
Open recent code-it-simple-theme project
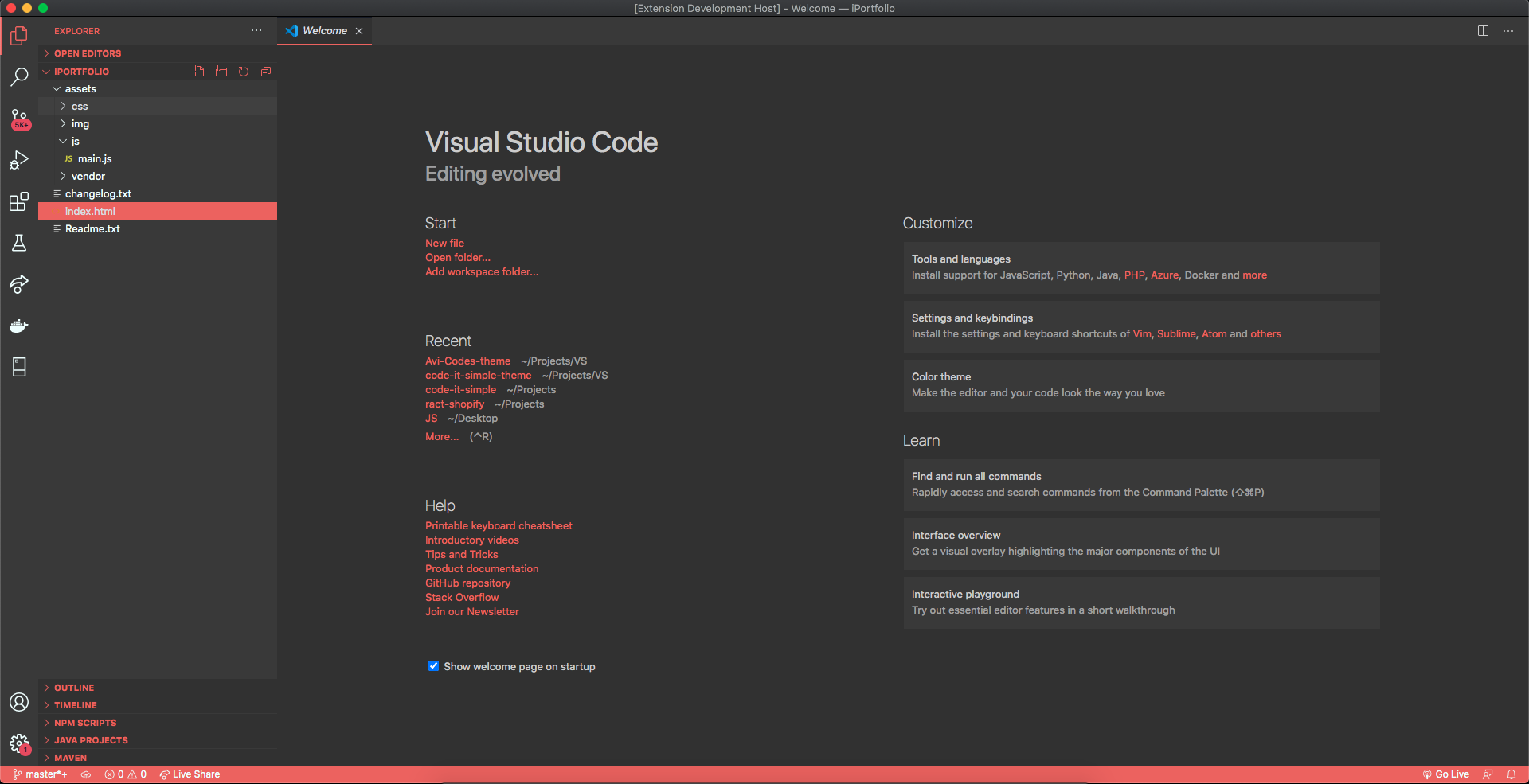pyautogui.click(x=479, y=376)
